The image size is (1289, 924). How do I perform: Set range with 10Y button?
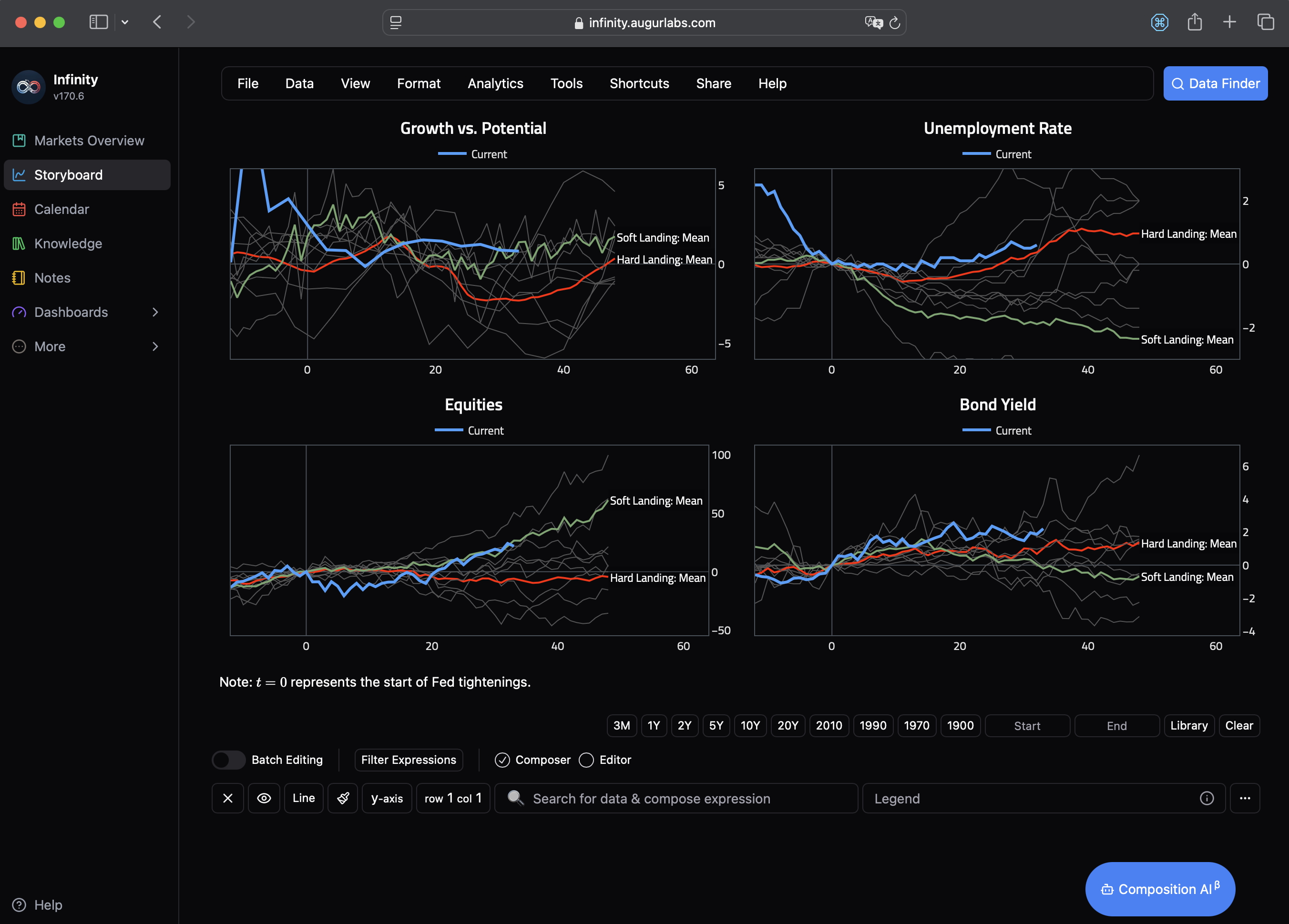(x=750, y=726)
